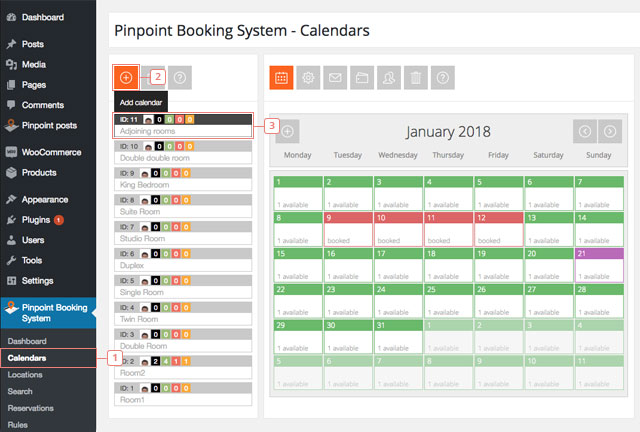Screen dimensions: 640x432
Task: Select the King Bedroom calendar
Action: coord(183,180)
